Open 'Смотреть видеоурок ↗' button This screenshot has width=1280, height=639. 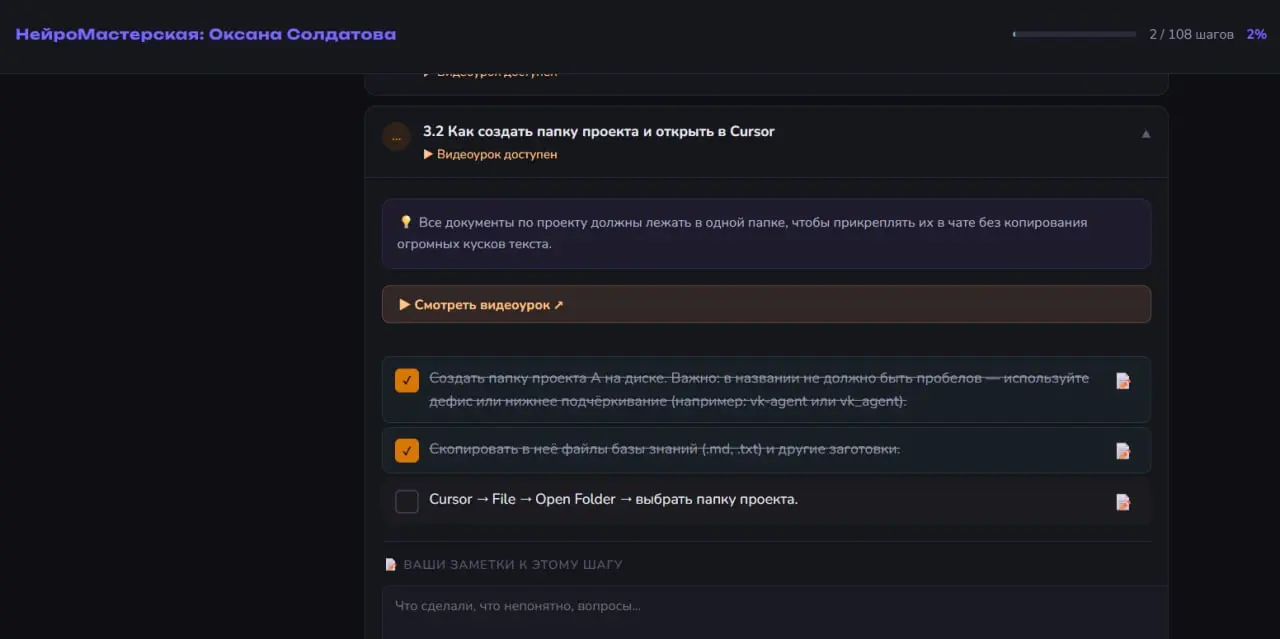[766, 304]
